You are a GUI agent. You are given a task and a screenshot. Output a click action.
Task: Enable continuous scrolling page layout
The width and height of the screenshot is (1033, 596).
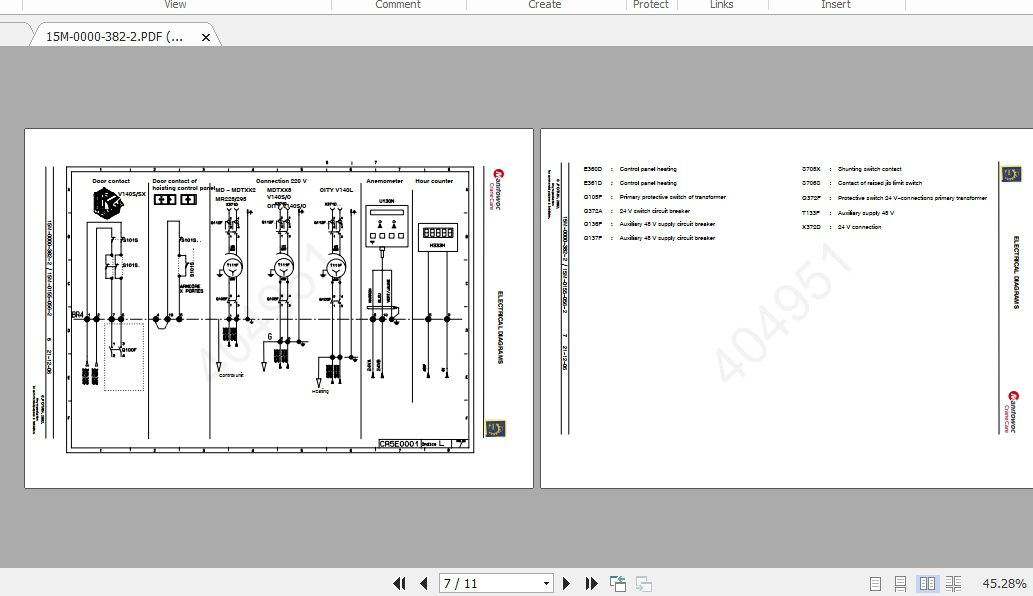pyautogui.click(x=899, y=583)
